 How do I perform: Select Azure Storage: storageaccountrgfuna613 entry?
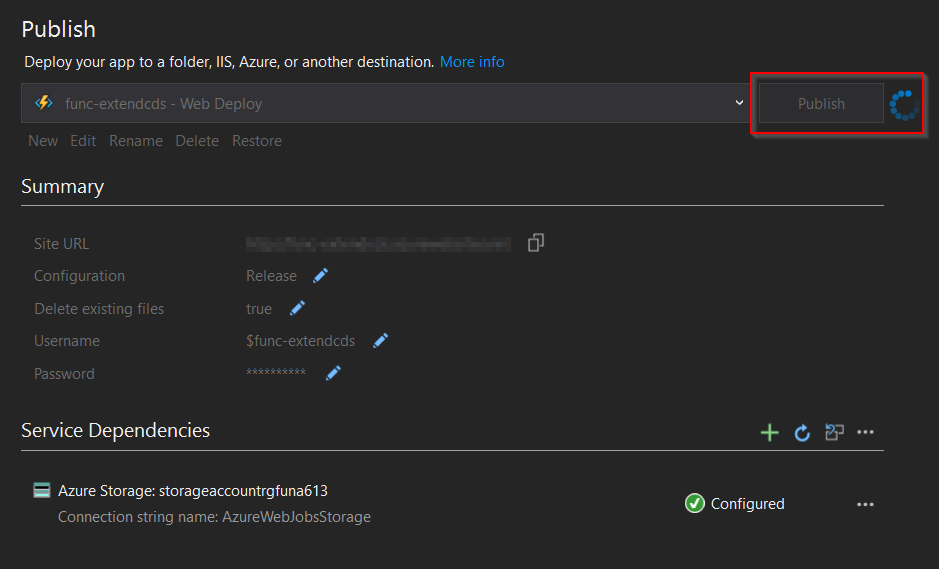193,491
